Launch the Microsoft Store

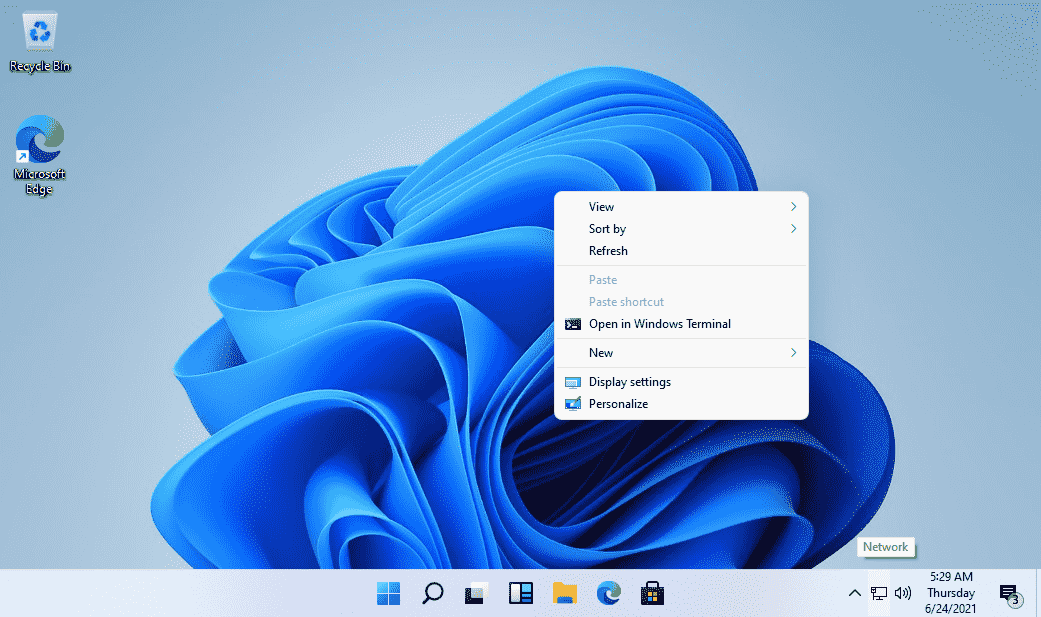[x=652, y=593]
